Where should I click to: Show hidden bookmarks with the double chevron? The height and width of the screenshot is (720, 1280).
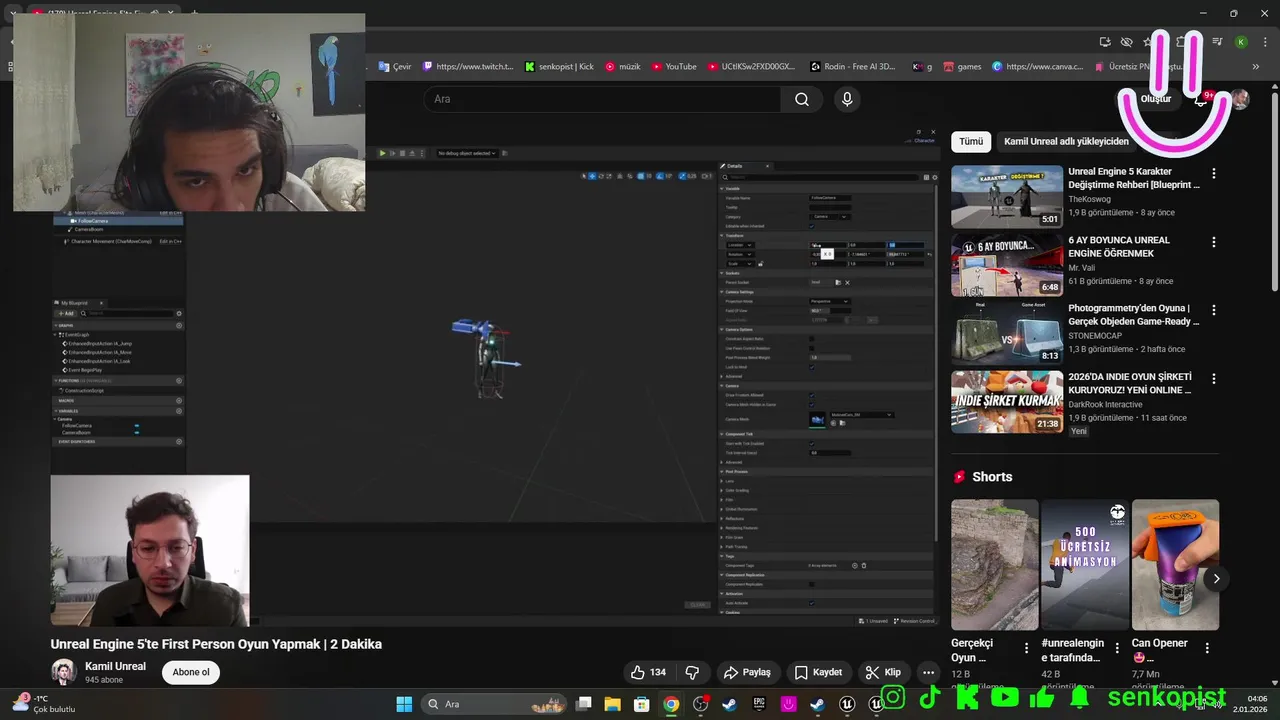(x=1256, y=67)
